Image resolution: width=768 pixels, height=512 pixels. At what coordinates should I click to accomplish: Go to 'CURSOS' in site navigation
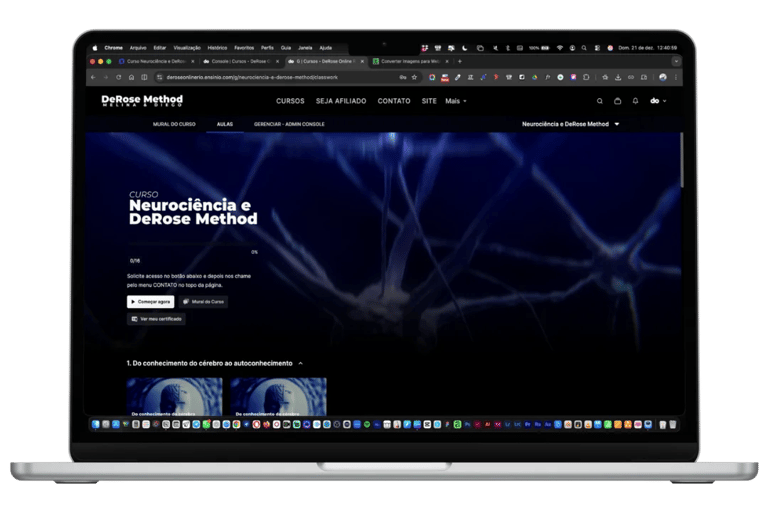[x=290, y=101]
